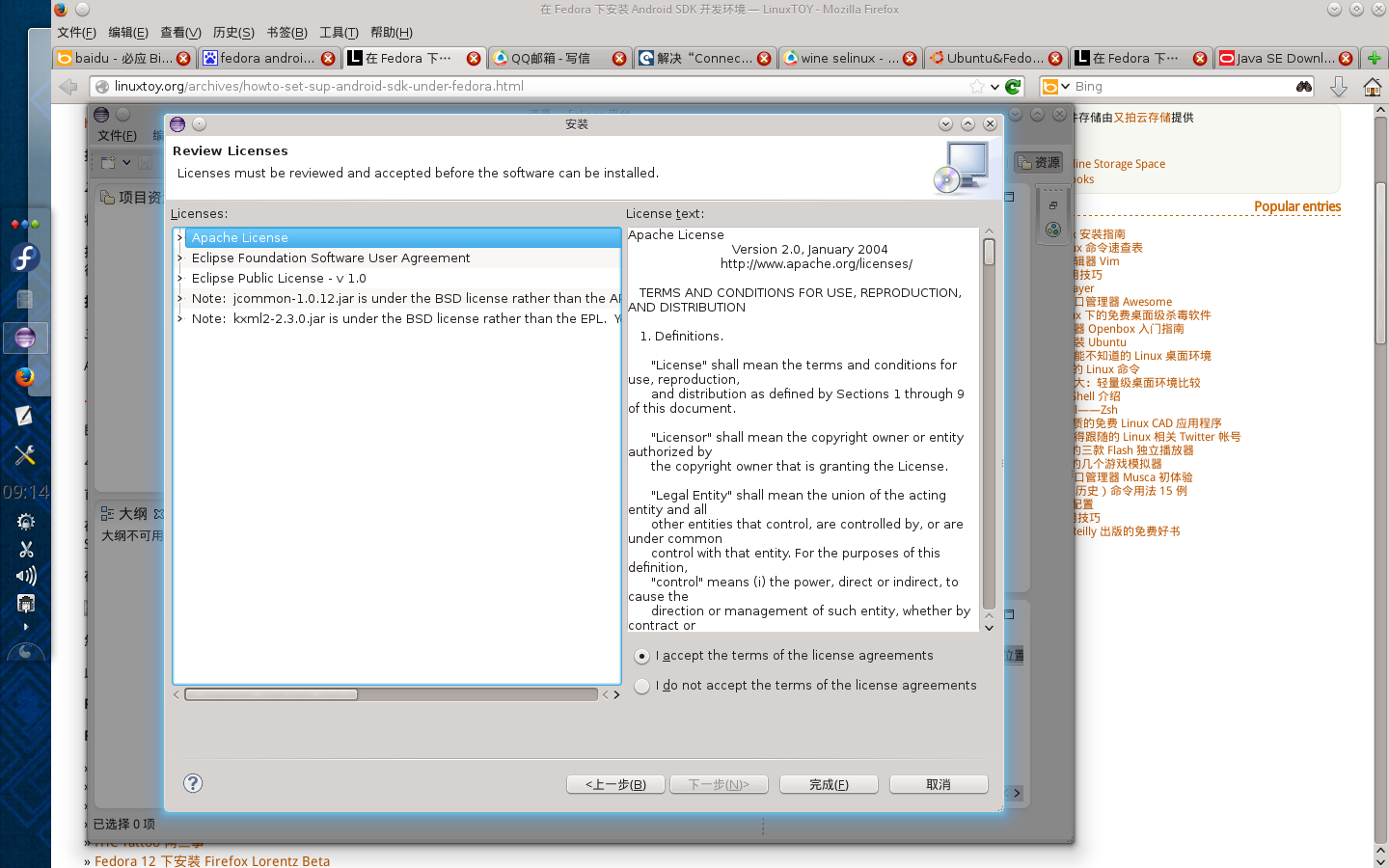Close the baidu Bing tab
The height and width of the screenshot is (868, 1389).
[x=183, y=58]
